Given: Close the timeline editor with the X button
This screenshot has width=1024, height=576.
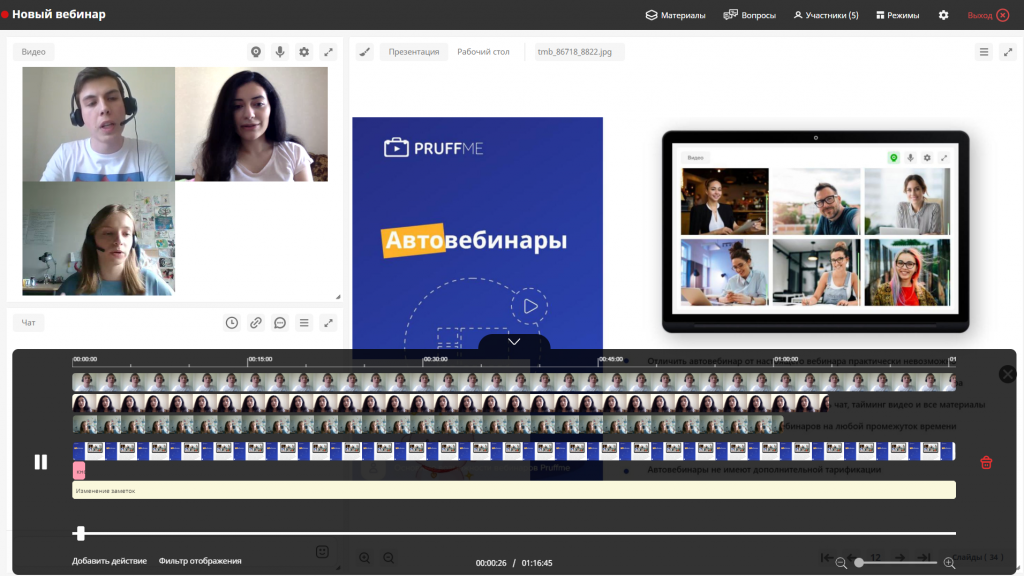Looking at the screenshot, I should coord(1007,373).
